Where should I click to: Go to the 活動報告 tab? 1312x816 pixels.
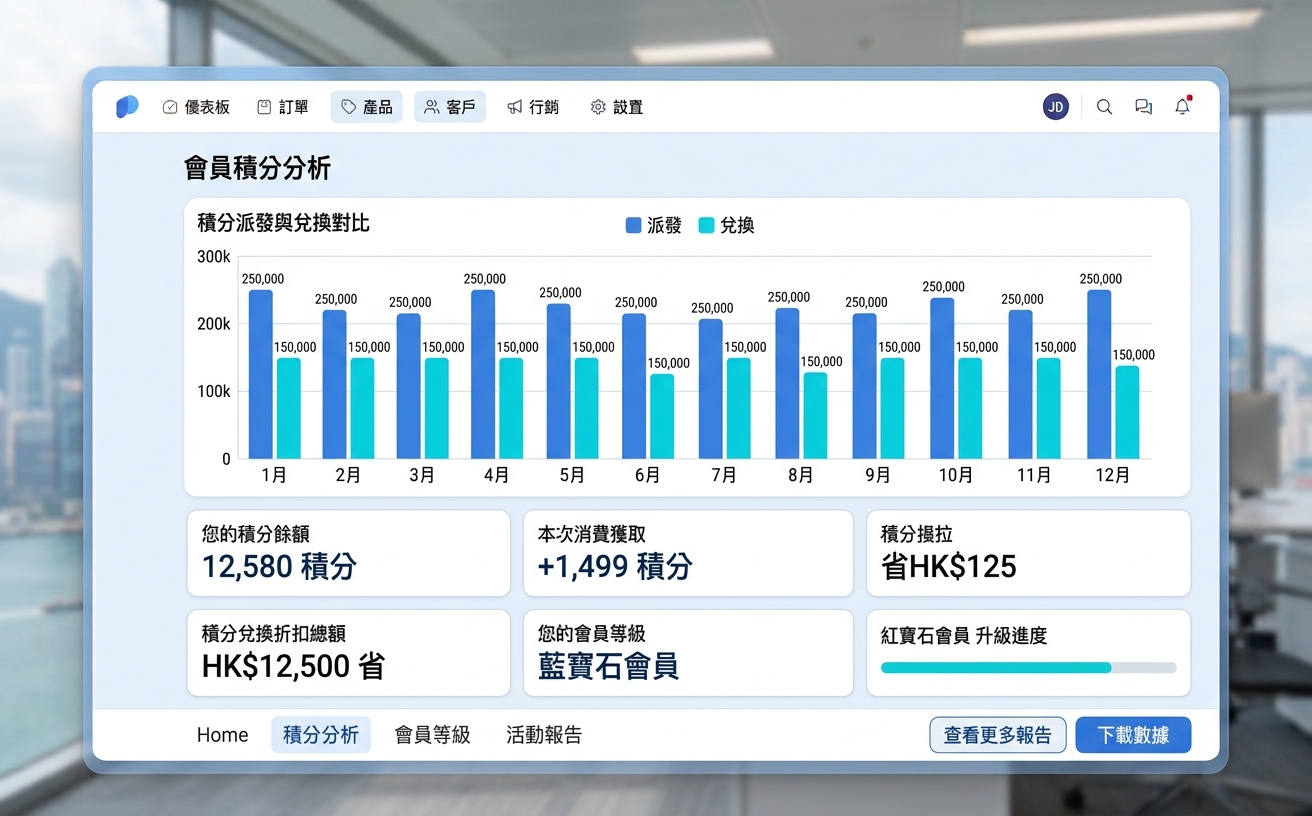tap(544, 735)
